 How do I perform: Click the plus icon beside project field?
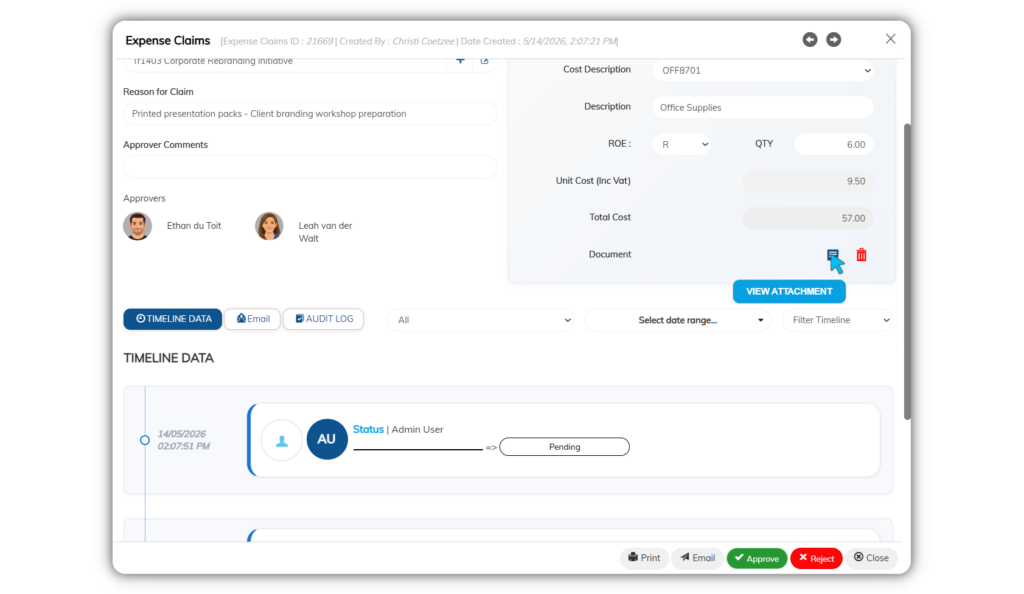click(x=460, y=61)
